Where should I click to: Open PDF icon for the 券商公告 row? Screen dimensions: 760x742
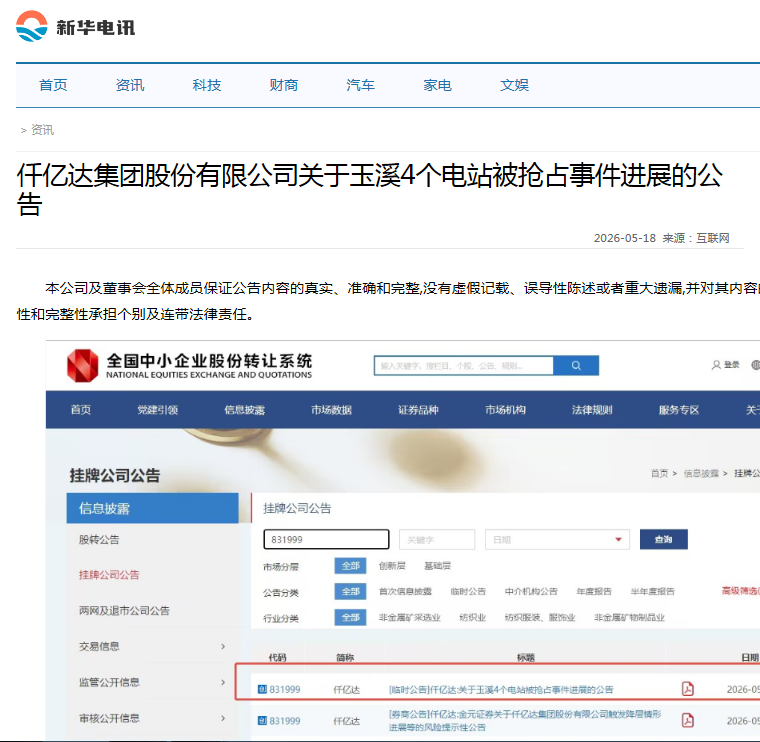[688, 720]
